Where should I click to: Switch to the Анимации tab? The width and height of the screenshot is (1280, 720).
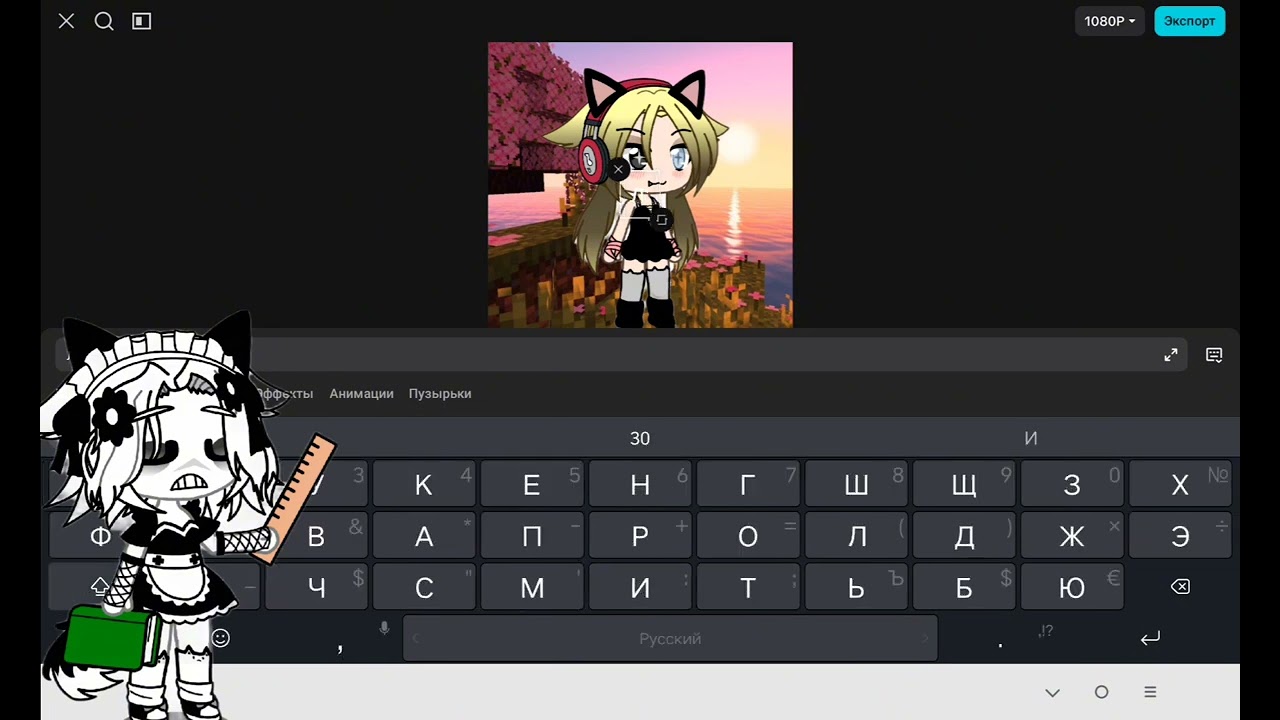click(361, 394)
